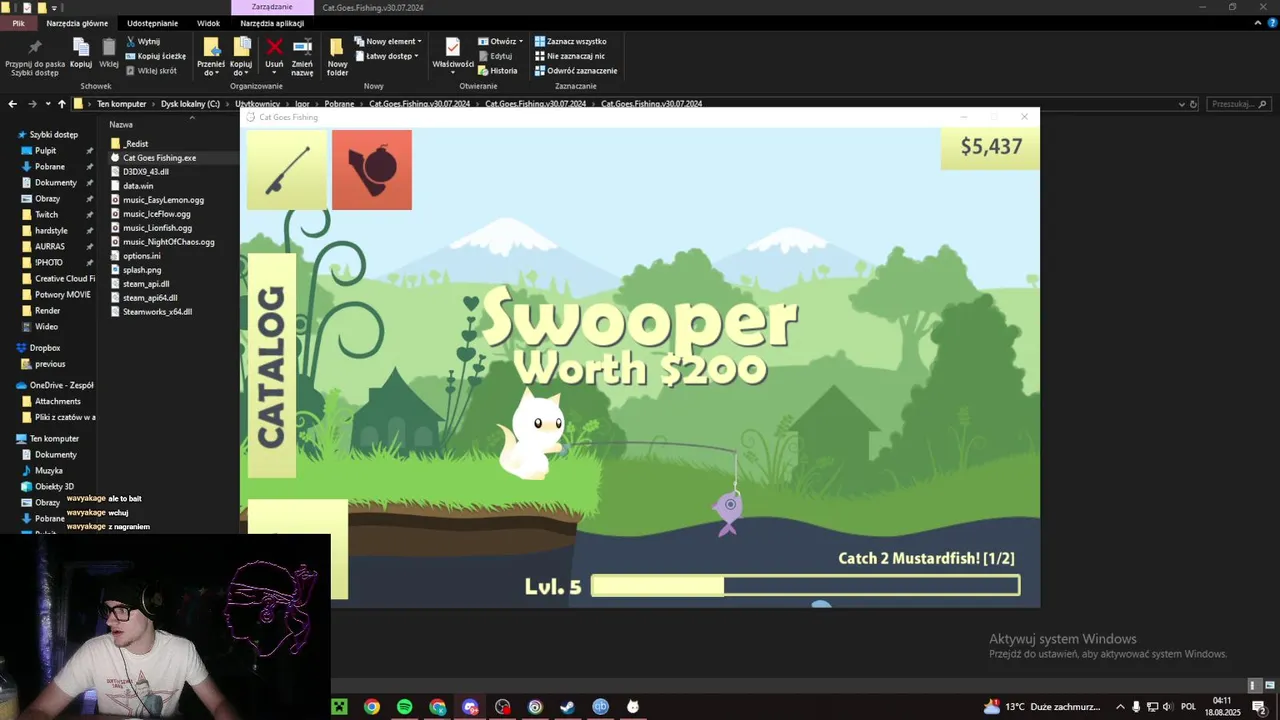The width and height of the screenshot is (1280, 720).
Task: Open the notification center icon in tray
Action: [1260, 707]
